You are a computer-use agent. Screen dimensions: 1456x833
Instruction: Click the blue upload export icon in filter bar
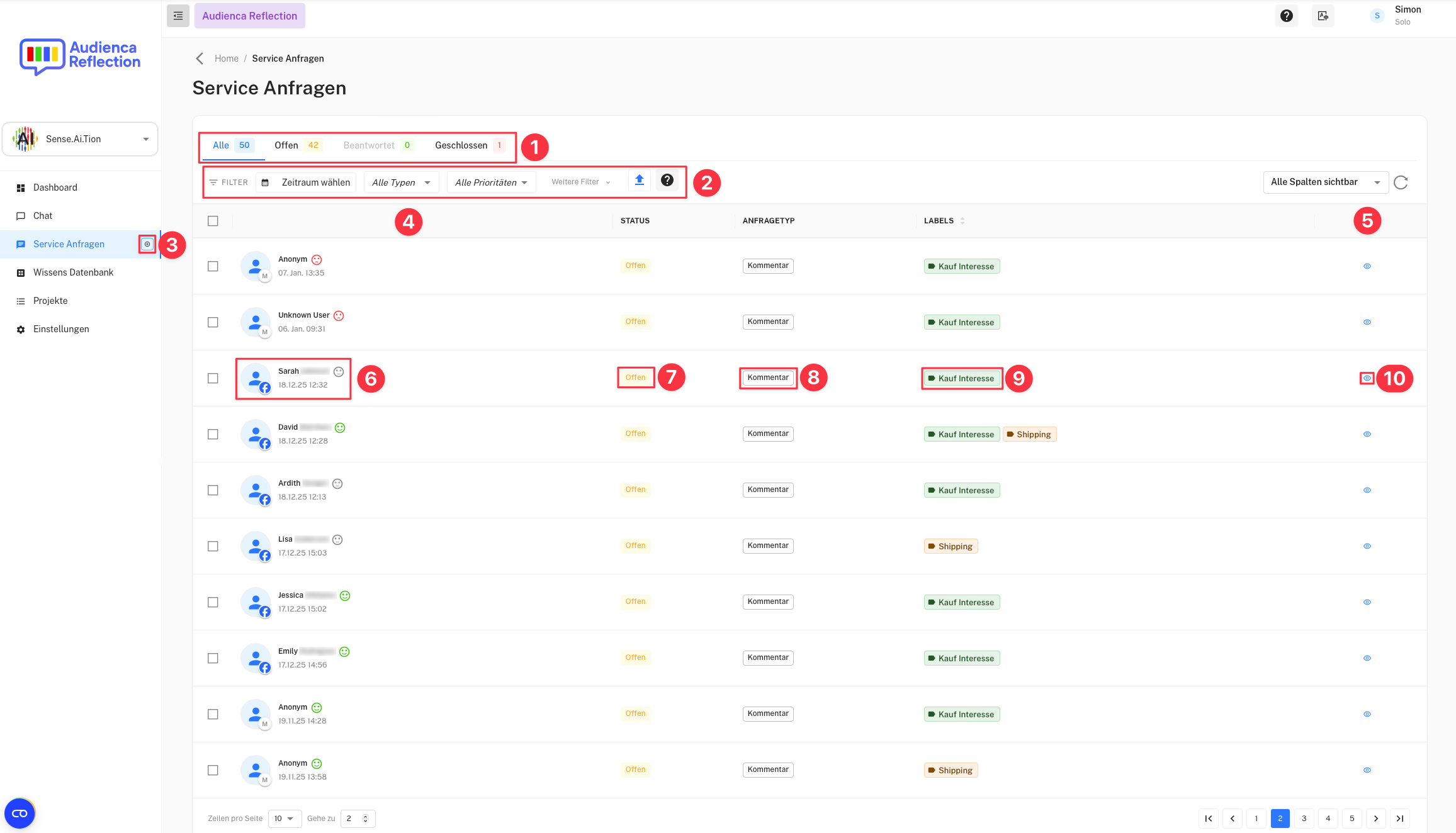639,181
